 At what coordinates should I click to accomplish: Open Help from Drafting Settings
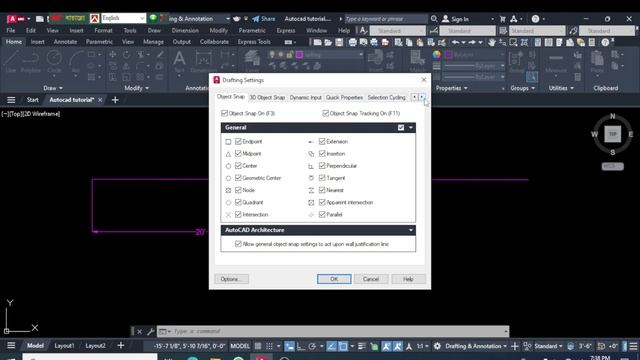(x=408, y=279)
